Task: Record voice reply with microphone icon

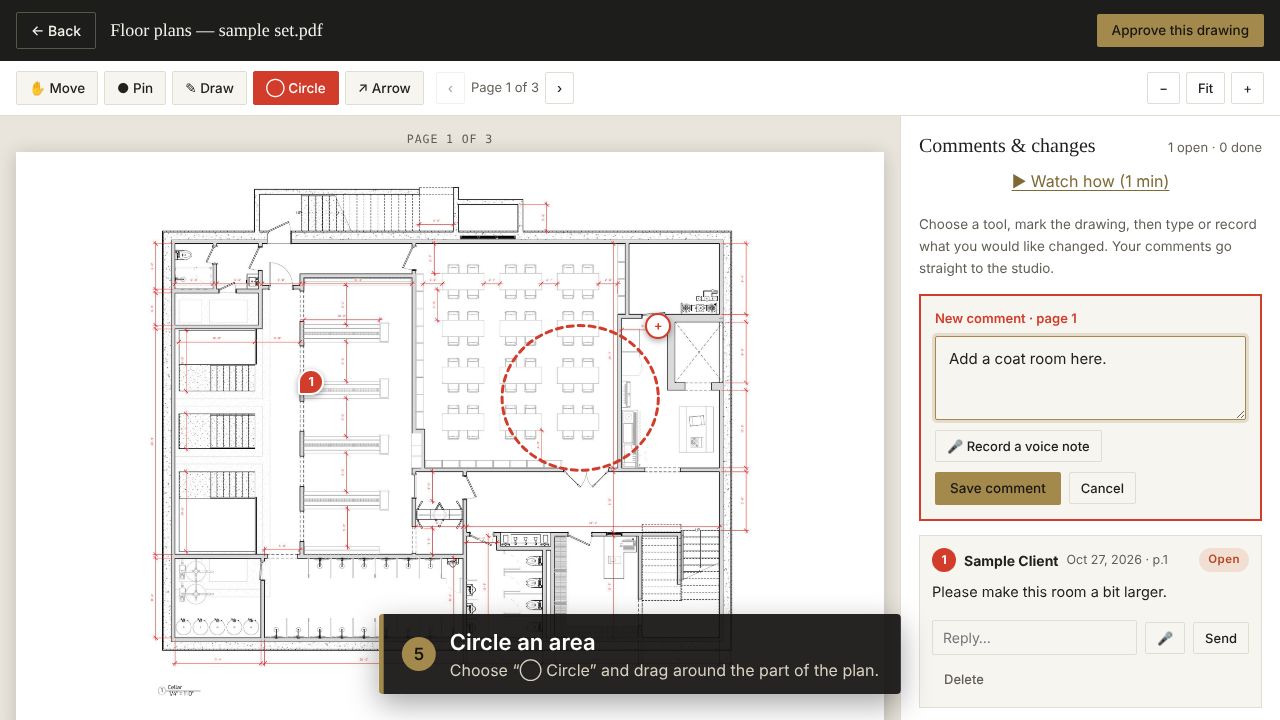Action: tap(1165, 638)
